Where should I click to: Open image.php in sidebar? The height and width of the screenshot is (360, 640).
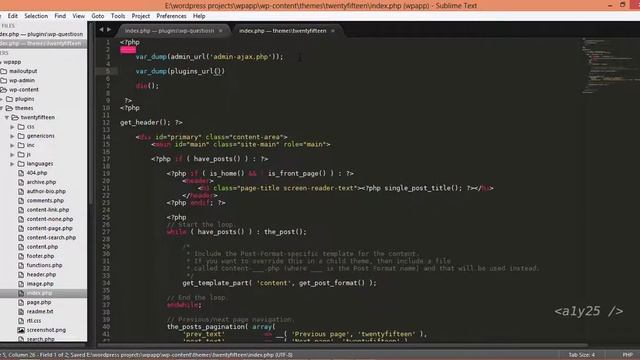40,284
